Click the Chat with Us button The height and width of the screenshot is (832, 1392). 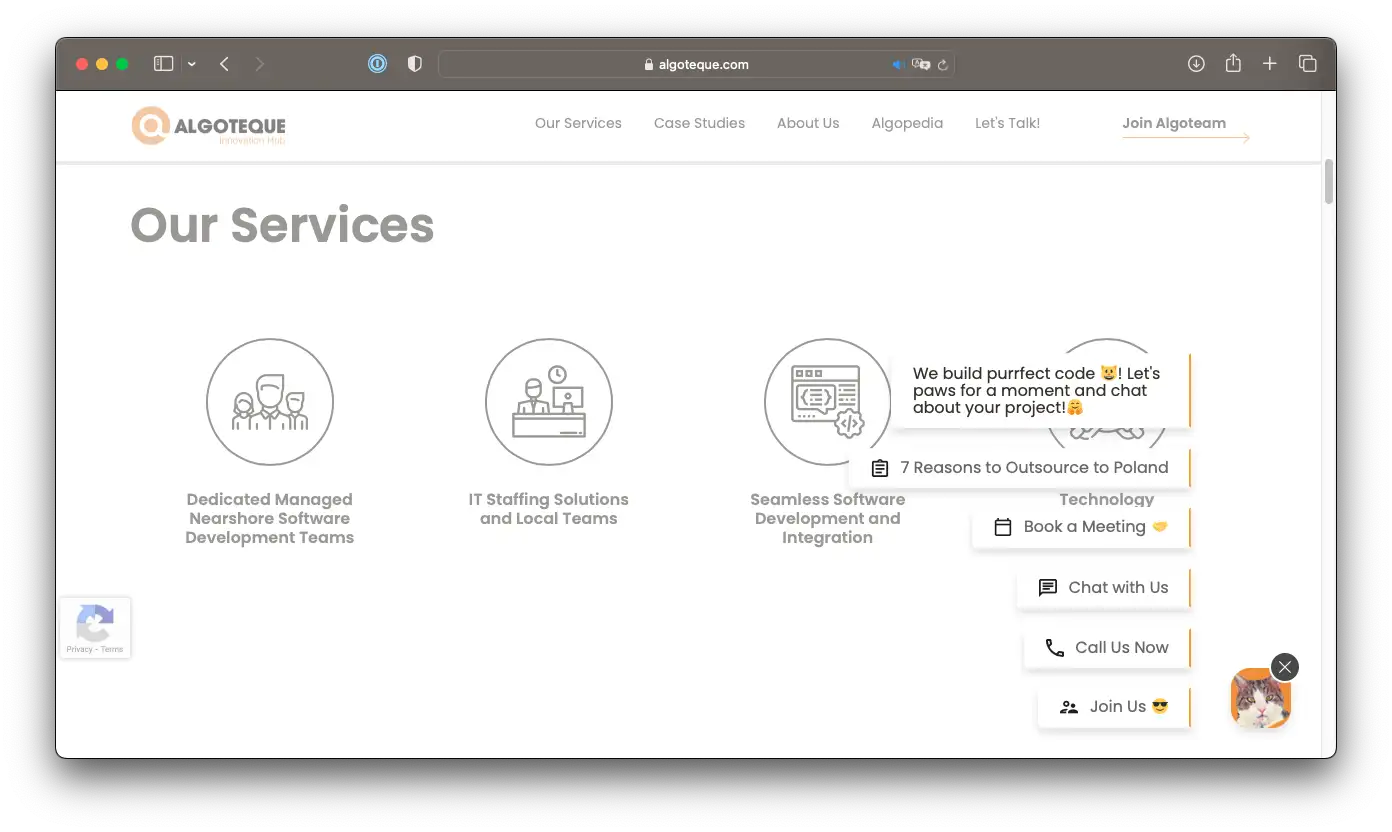click(1103, 587)
